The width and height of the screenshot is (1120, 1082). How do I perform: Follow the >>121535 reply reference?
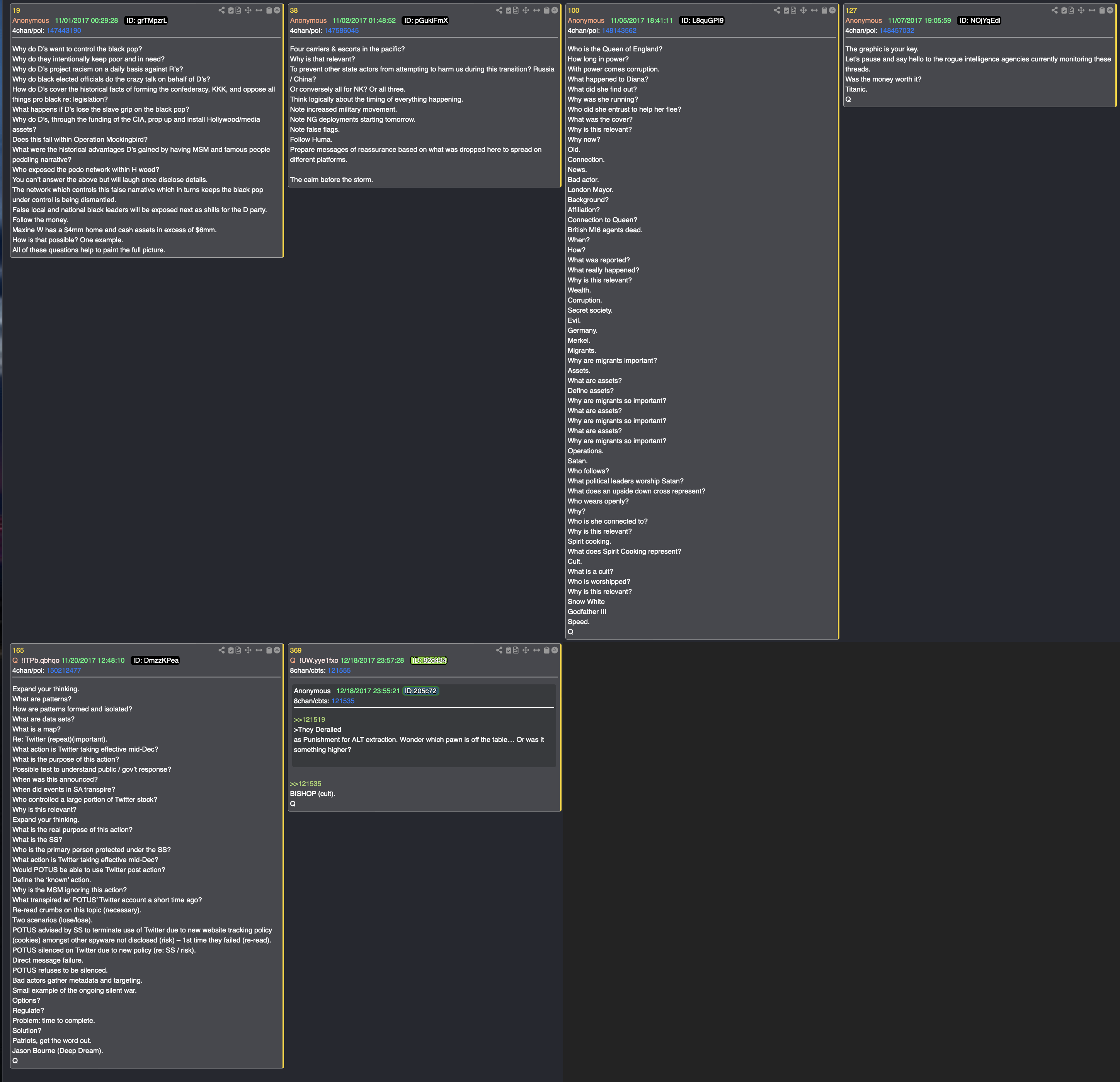(x=305, y=784)
